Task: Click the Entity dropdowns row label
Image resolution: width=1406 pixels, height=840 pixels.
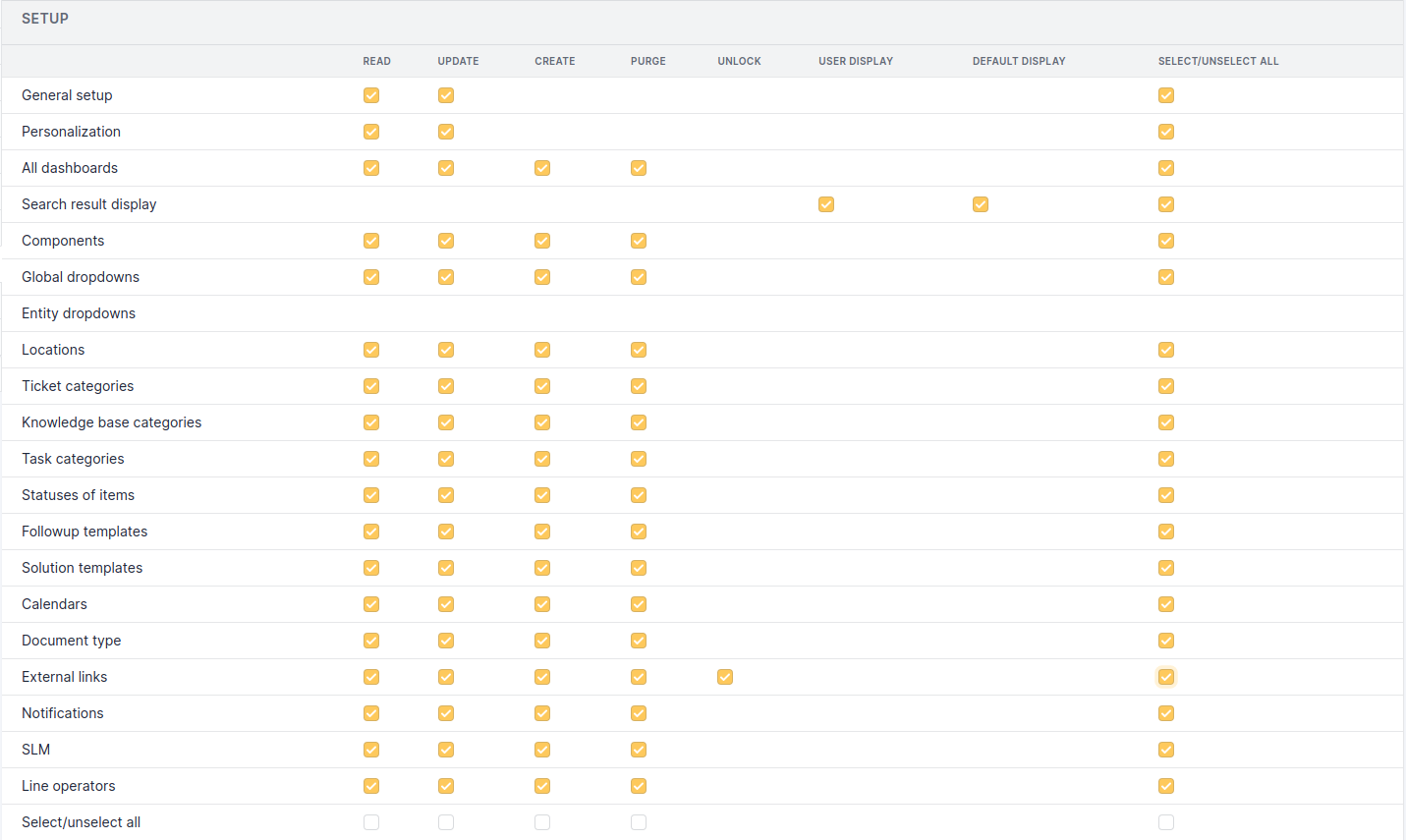Action: pos(79,313)
